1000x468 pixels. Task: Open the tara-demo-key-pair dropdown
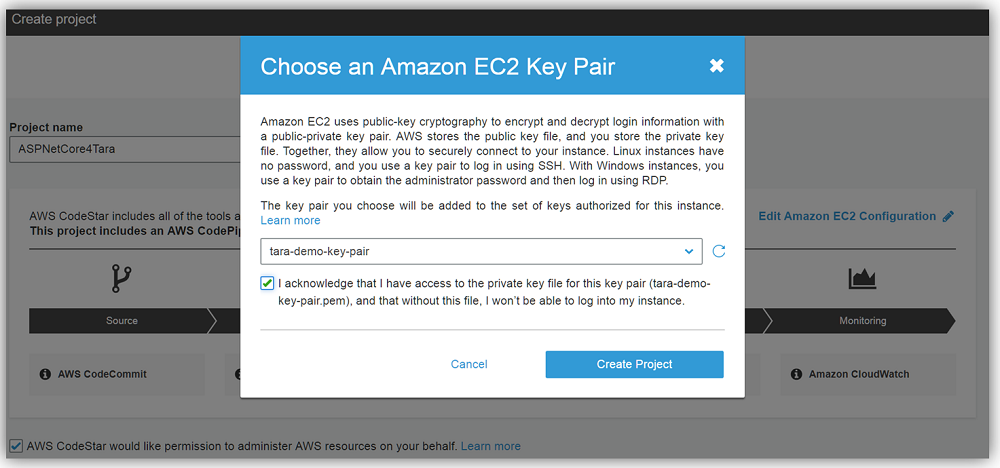[x=481, y=251]
